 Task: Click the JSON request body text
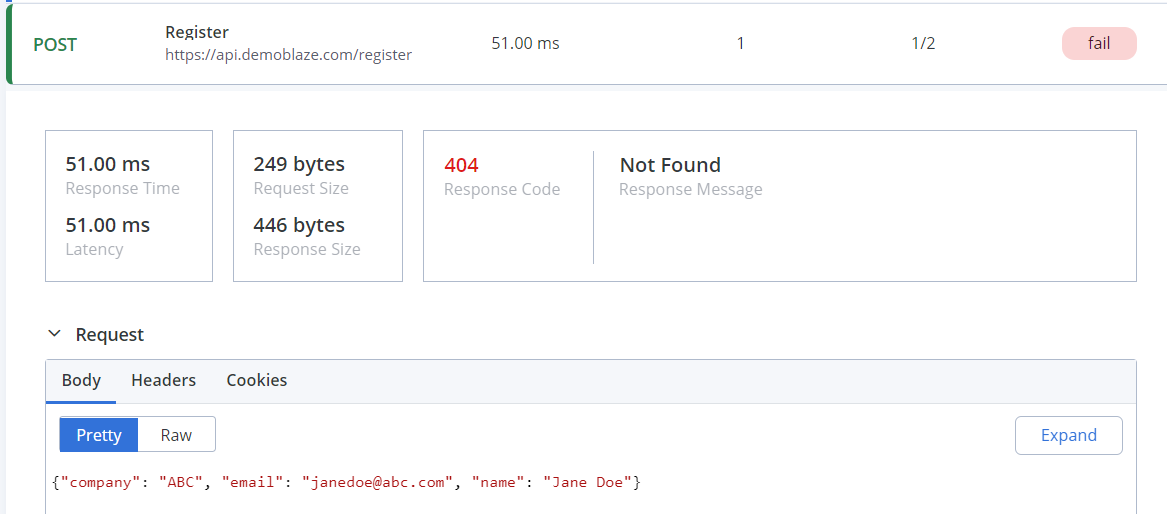pos(347,482)
